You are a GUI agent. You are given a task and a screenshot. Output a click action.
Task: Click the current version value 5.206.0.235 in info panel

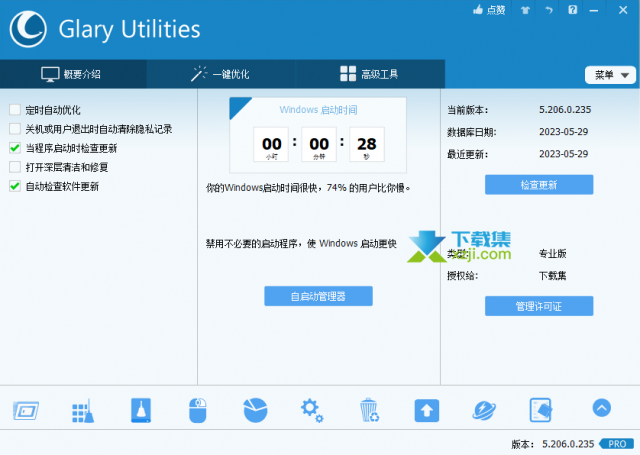565,109
